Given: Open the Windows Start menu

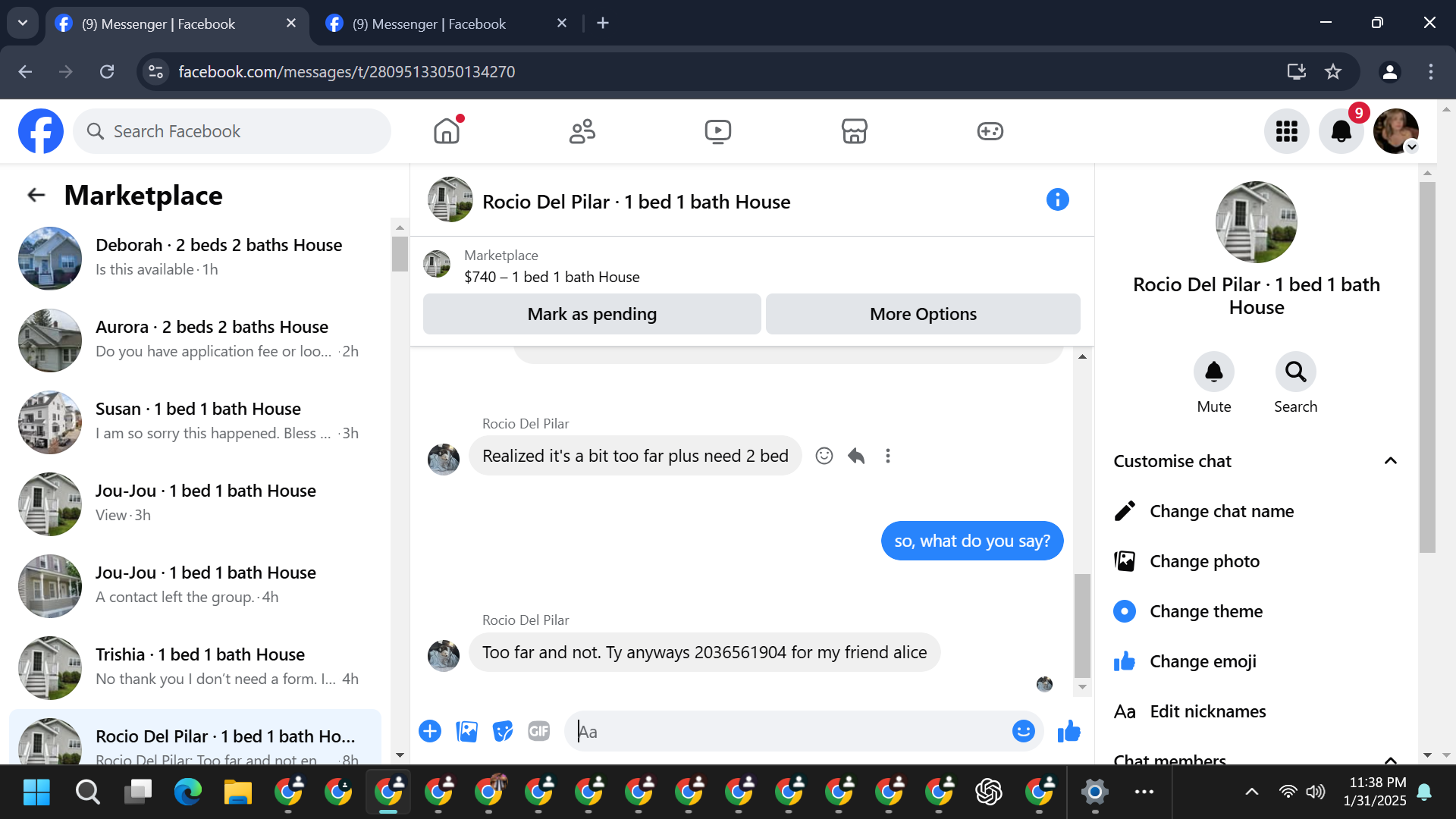Looking at the screenshot, I should 36,792.
